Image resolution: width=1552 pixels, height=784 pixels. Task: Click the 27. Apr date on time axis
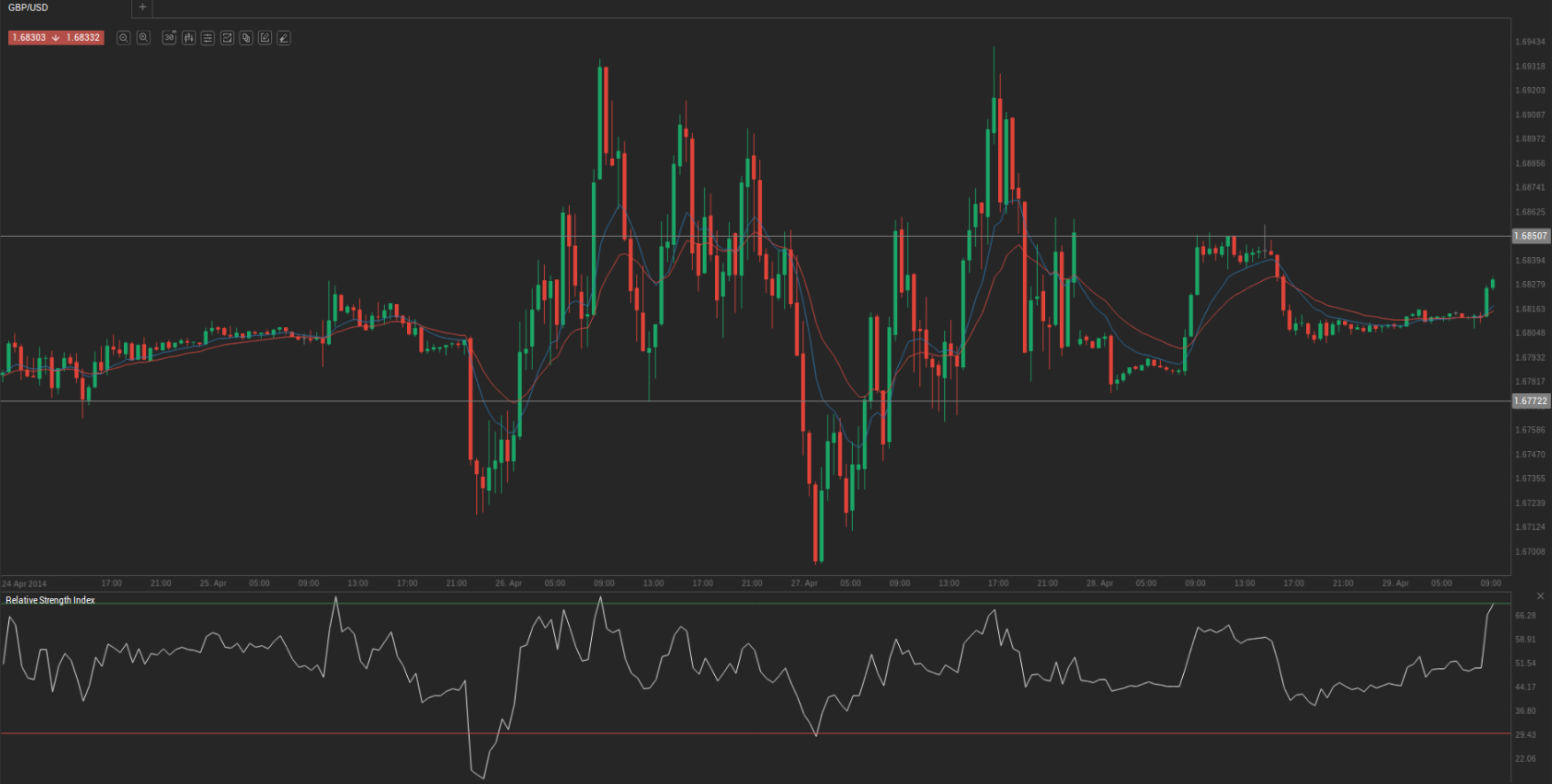point(804,583)
